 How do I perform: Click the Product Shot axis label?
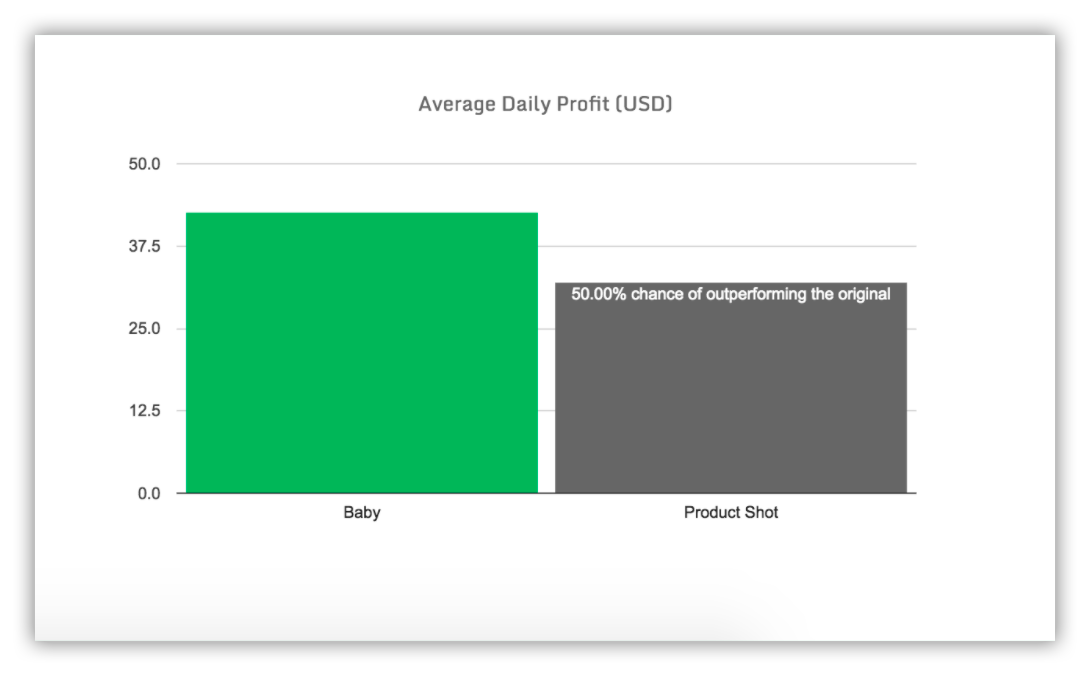click(x=731, y=513)
